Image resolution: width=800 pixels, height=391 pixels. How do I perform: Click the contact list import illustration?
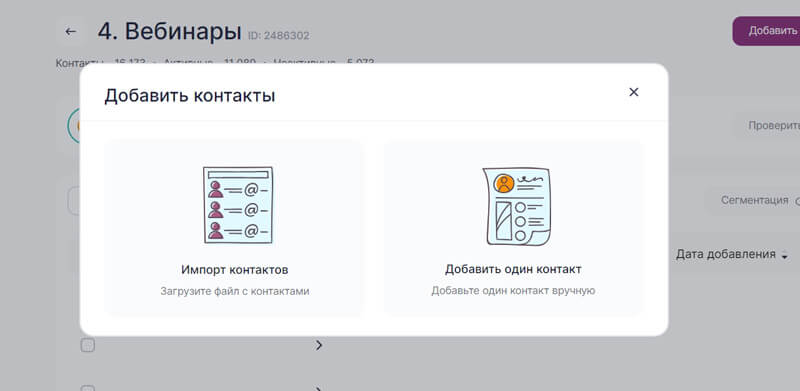point(238,205)
